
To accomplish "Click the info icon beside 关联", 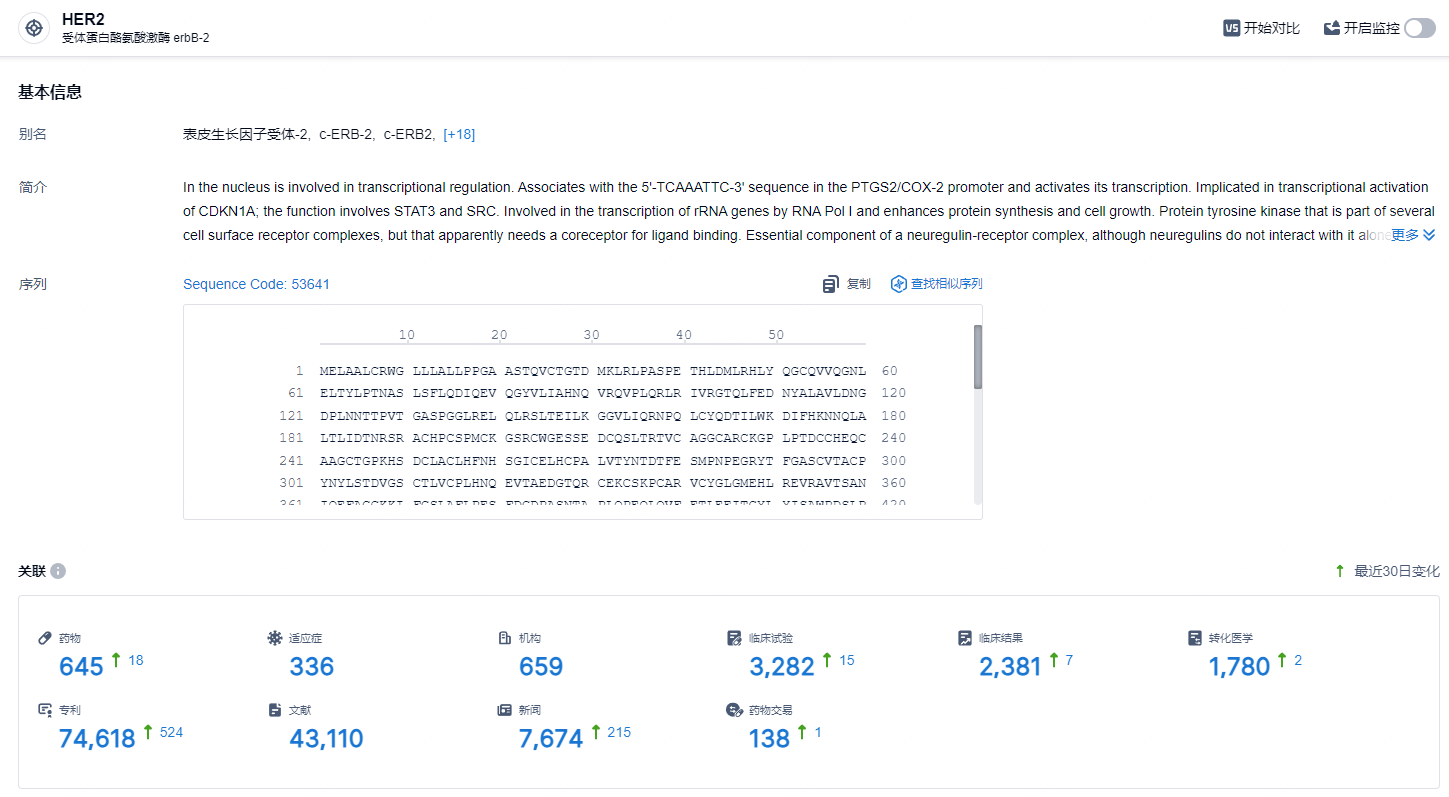I will [58, 571].
